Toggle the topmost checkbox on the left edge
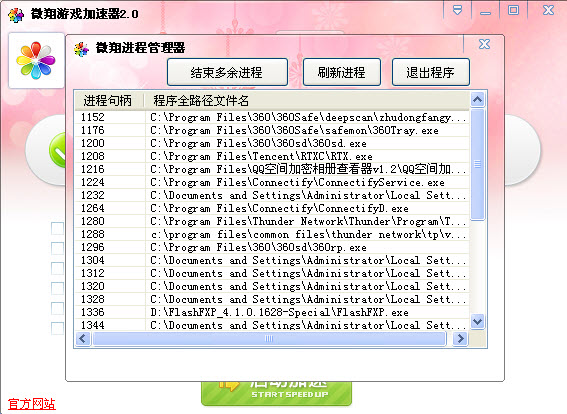Image resolution: width=567 pixels, height=414 pixels. click(57, 229)
